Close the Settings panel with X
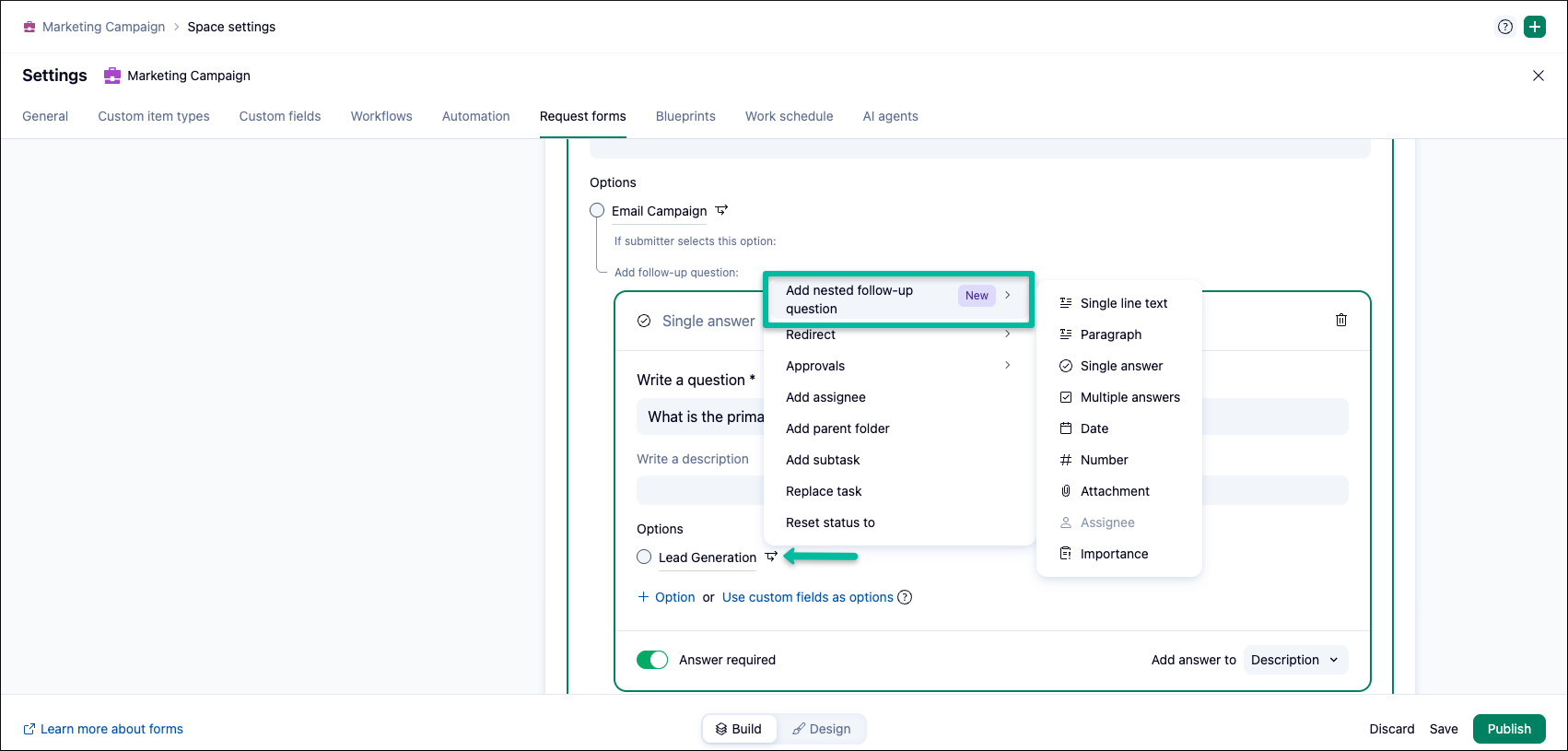Viewport: 1568px width, 751px height. click(x=1539, y=76)
